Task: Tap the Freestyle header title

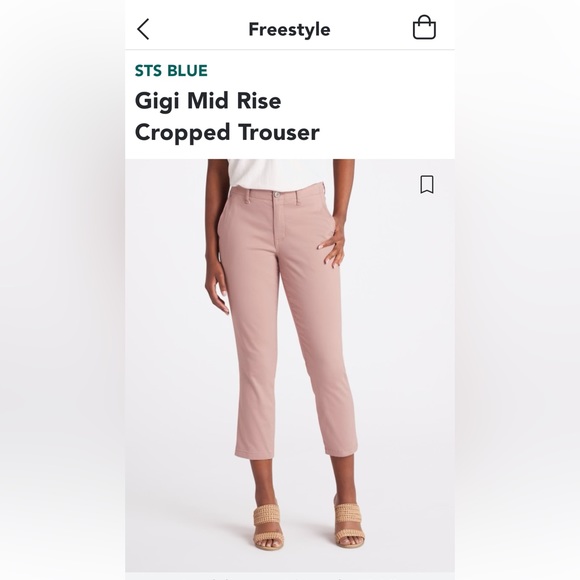Action: [289, 30]
